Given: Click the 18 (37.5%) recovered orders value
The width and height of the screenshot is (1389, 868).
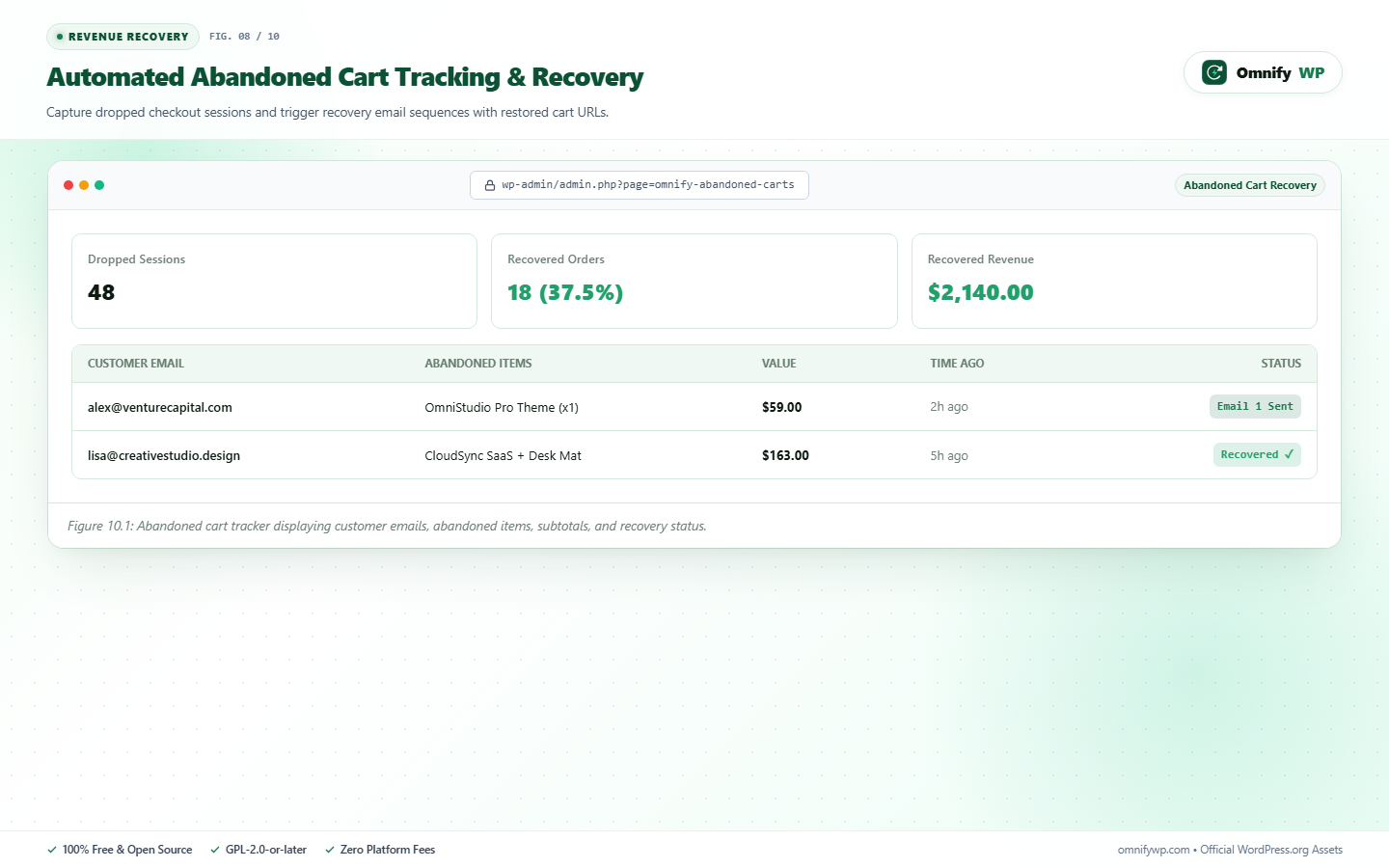Looking at the screenshot, I should [565, 292].
